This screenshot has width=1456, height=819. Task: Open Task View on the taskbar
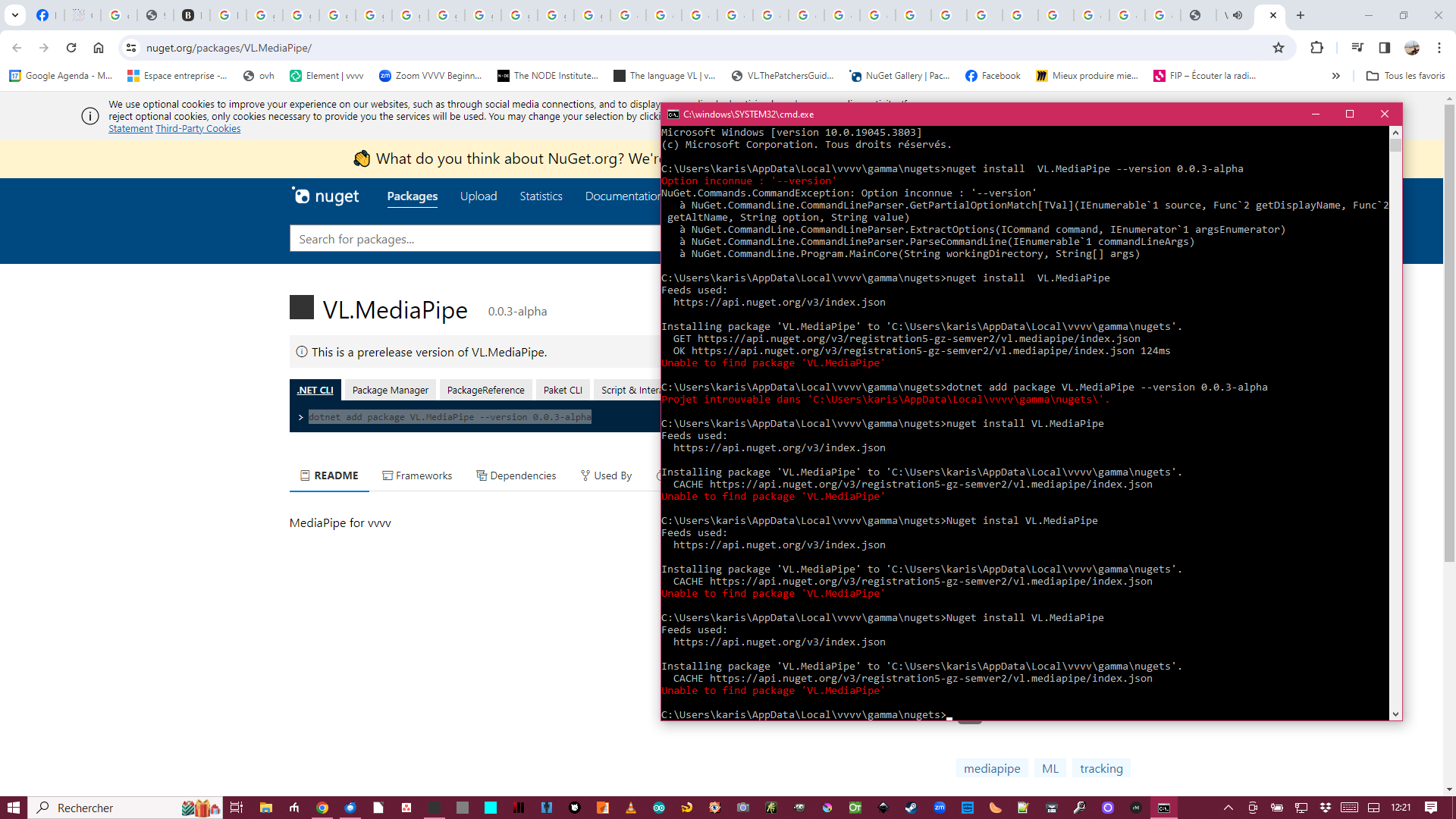(237, 808)
